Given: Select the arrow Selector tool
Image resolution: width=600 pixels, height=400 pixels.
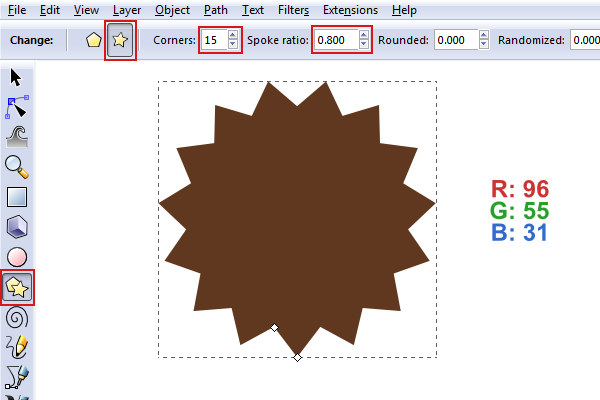Looking at the screenshot, I should [x=18, y=78].
